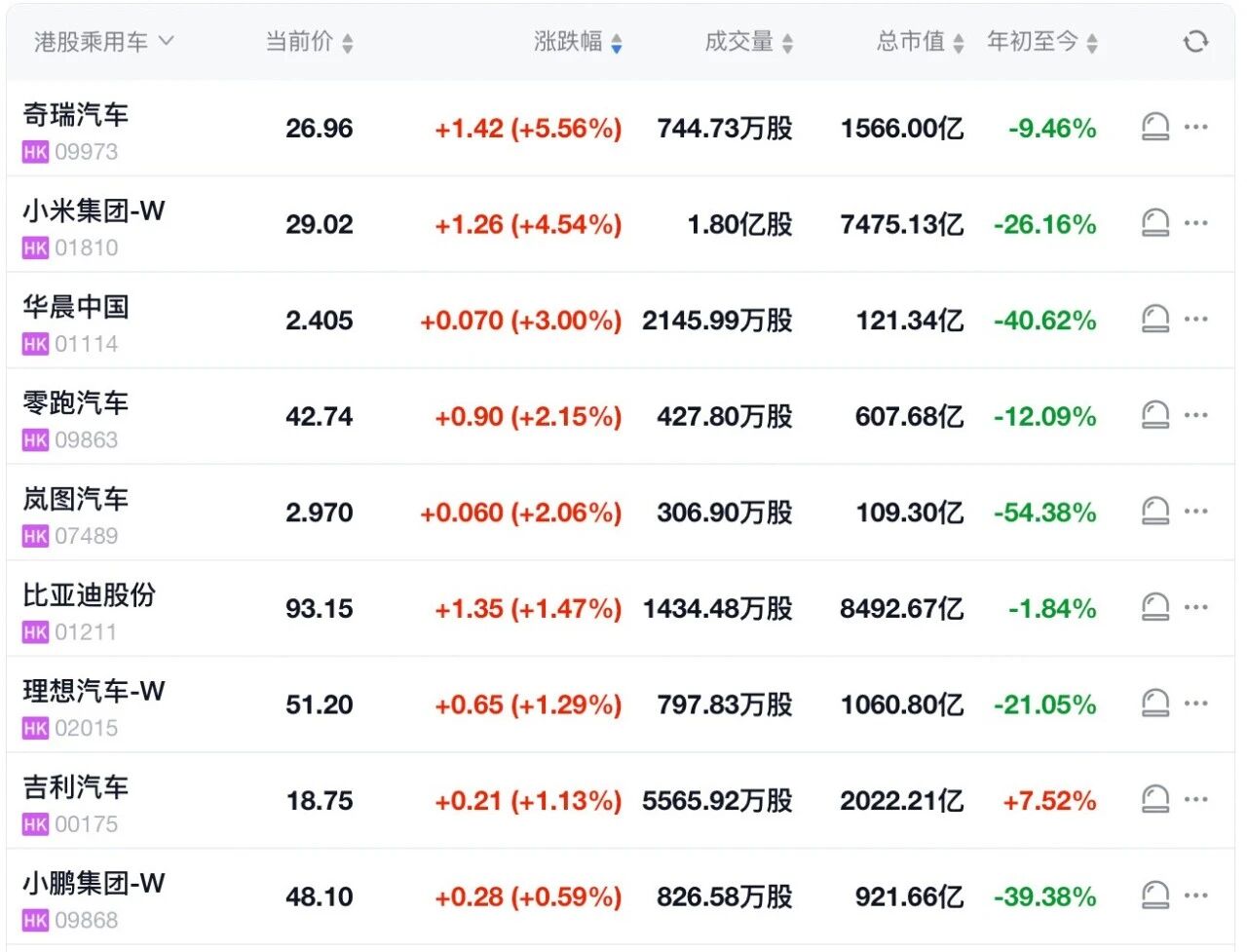Click the price 26.96
The image size is (1247, 952).
click(x=320, y=129)
